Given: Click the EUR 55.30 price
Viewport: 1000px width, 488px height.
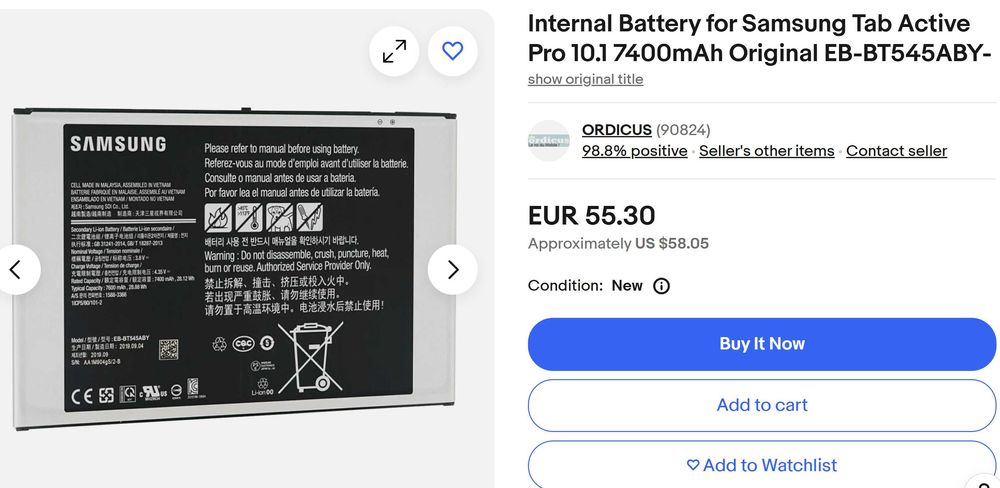Looking at the screenshot, I should point(591,216).
